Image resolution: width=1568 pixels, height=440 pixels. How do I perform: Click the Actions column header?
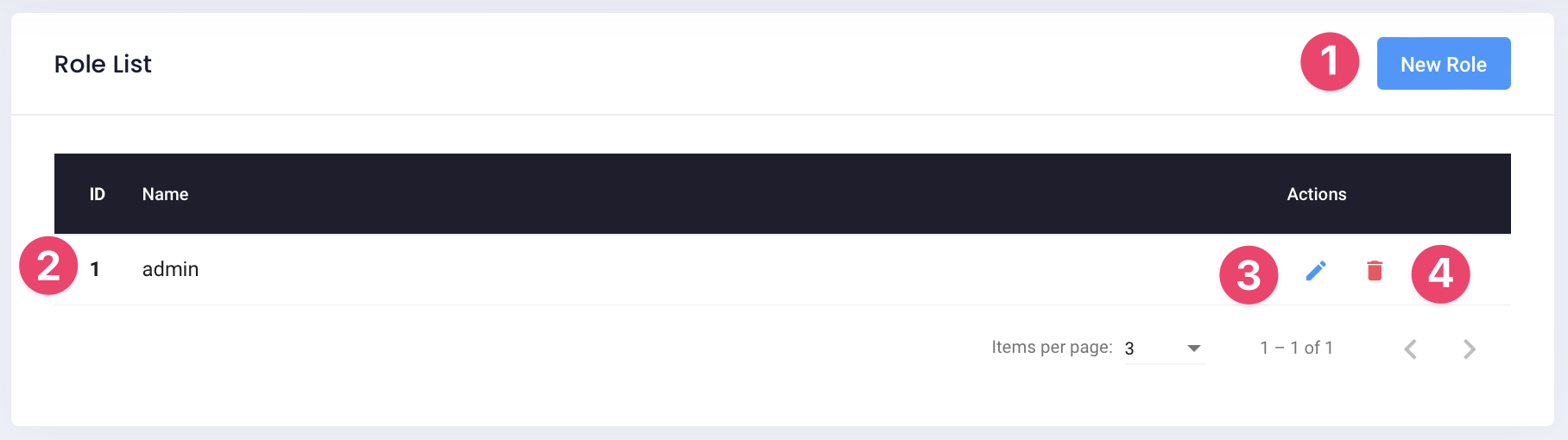[1316, 194]
